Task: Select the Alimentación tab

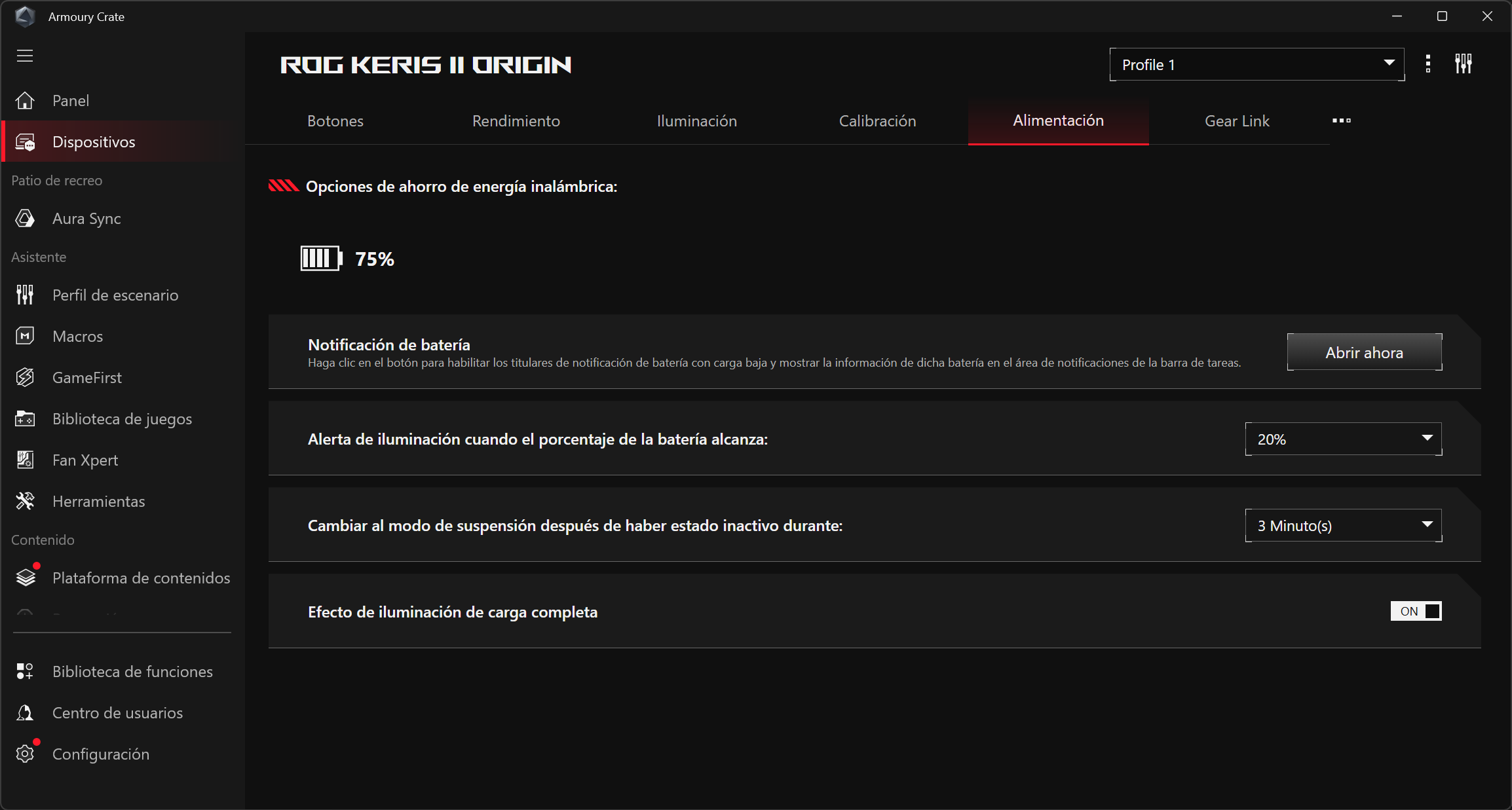Action: click(1059, 121)
